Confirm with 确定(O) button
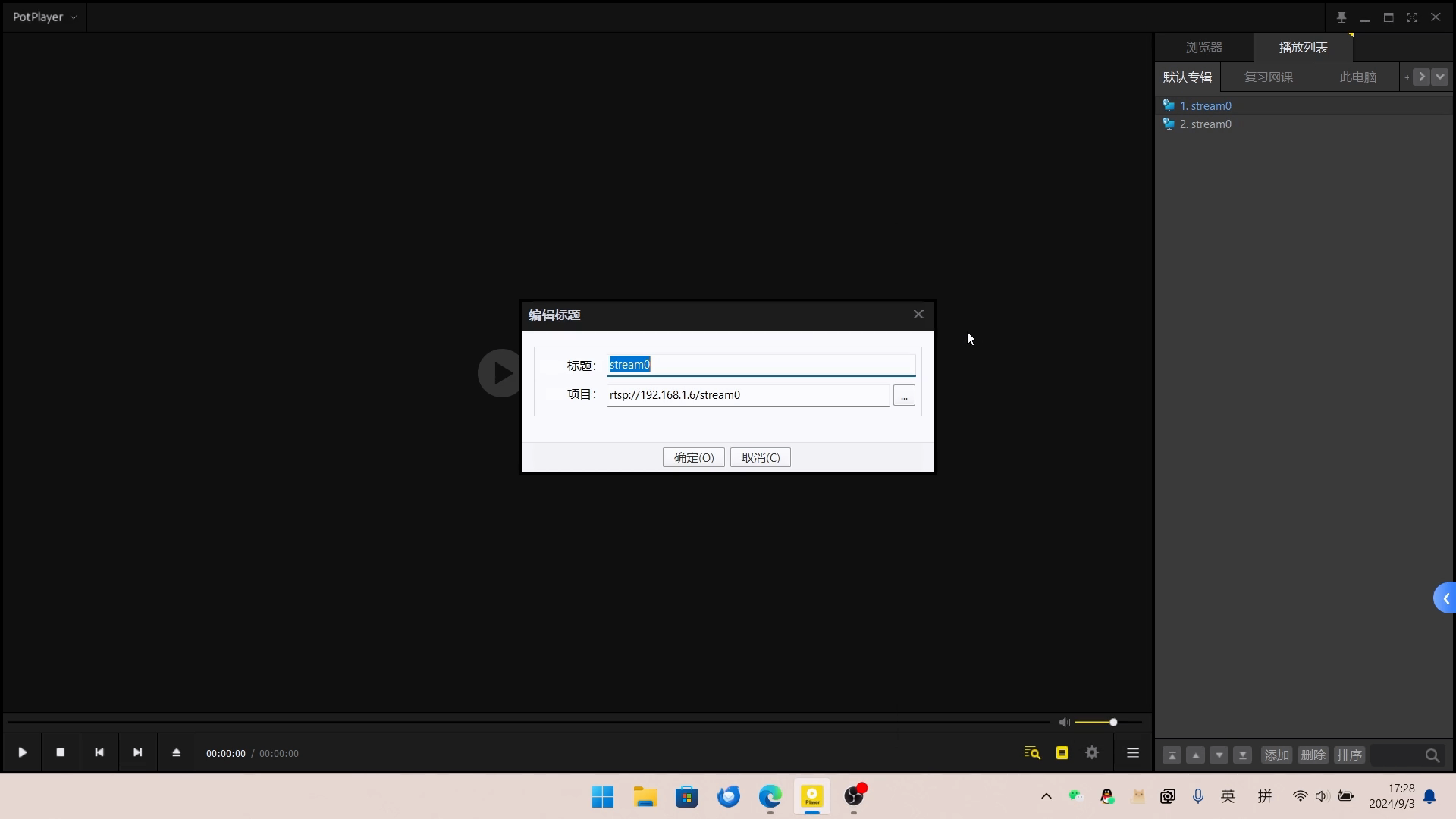 pyautogui.click(x=693, y=457)
